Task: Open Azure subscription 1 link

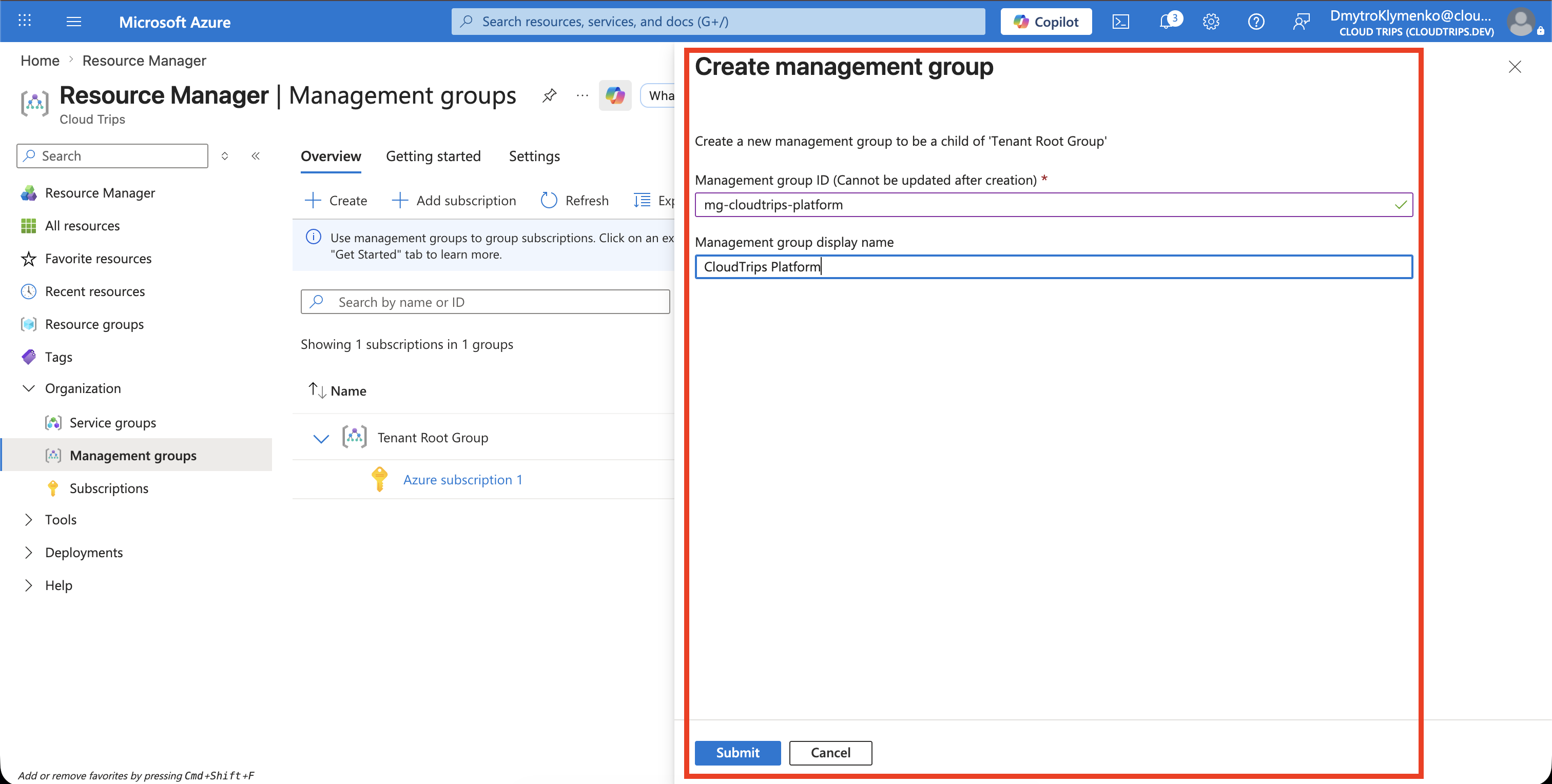Action: pos(463,480)
